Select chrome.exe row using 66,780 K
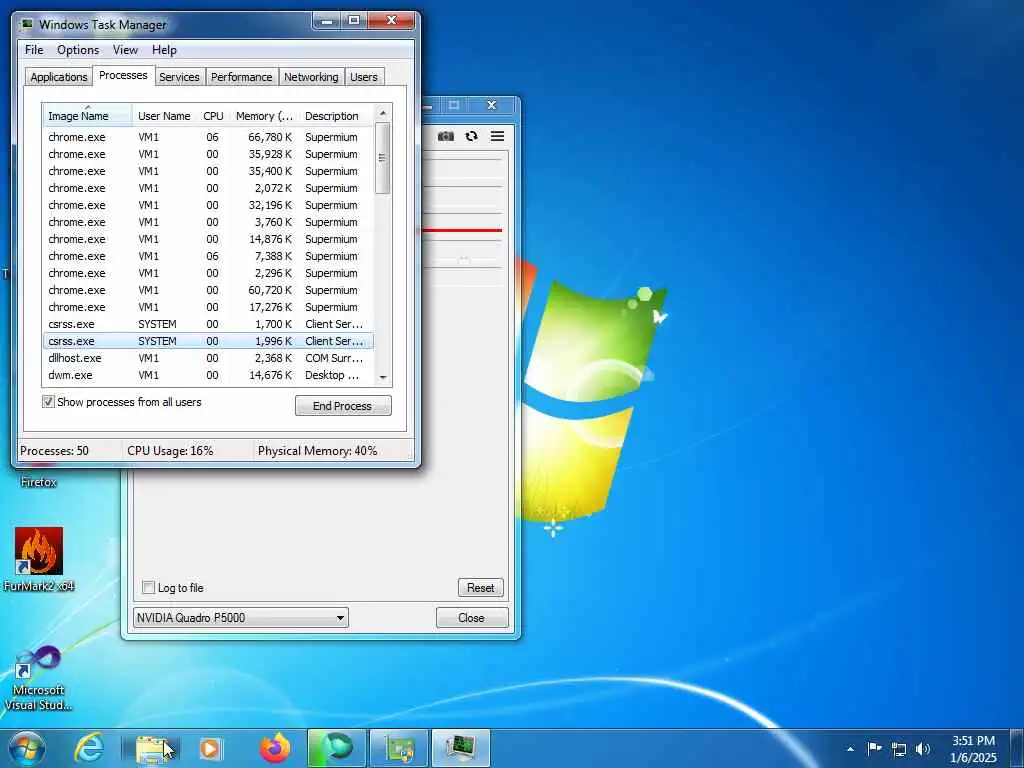Viewport: 1024px width, 768px height. (x=208, y=137)
